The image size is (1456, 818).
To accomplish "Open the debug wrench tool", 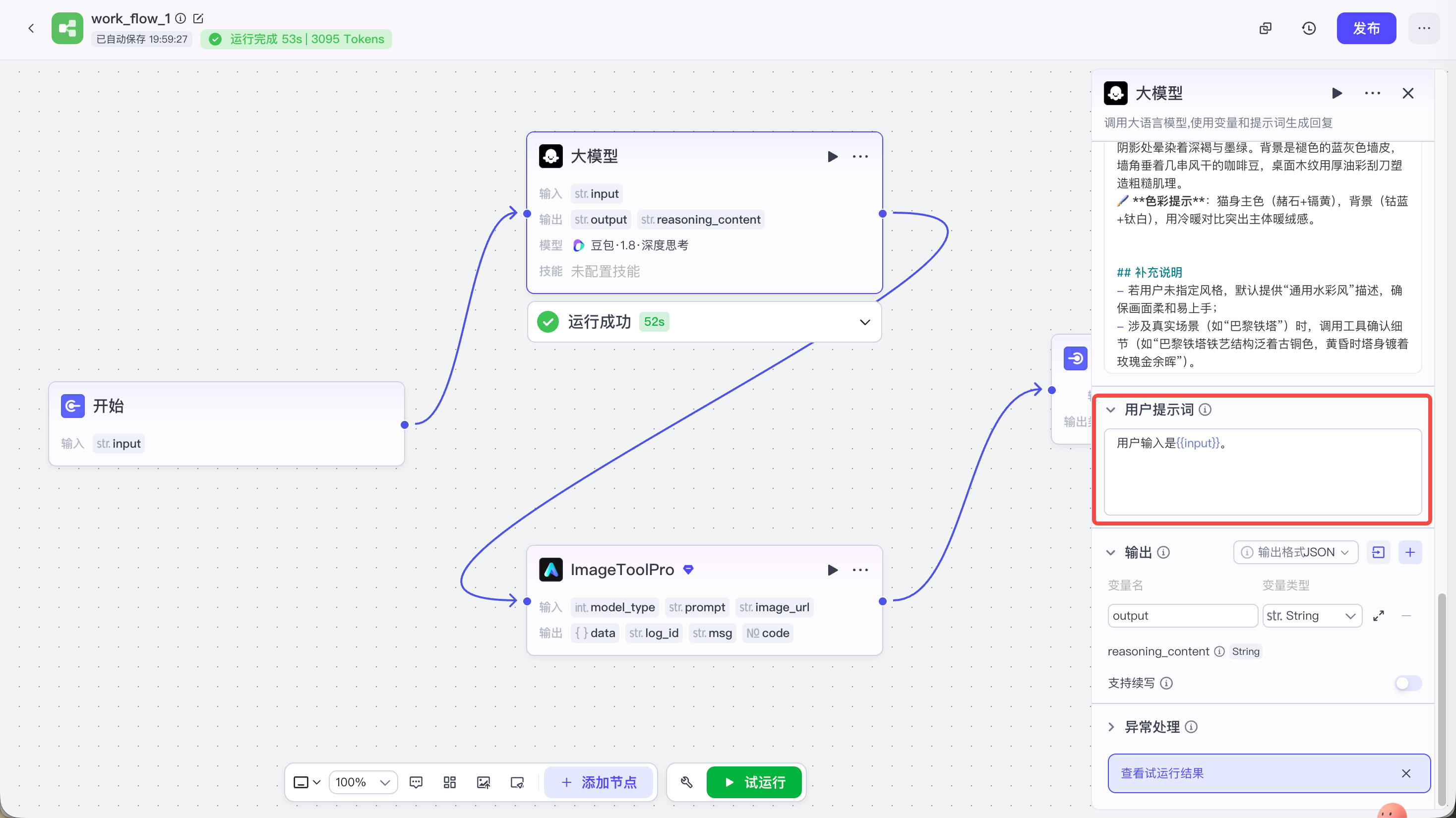I will (x=687, y=782).
